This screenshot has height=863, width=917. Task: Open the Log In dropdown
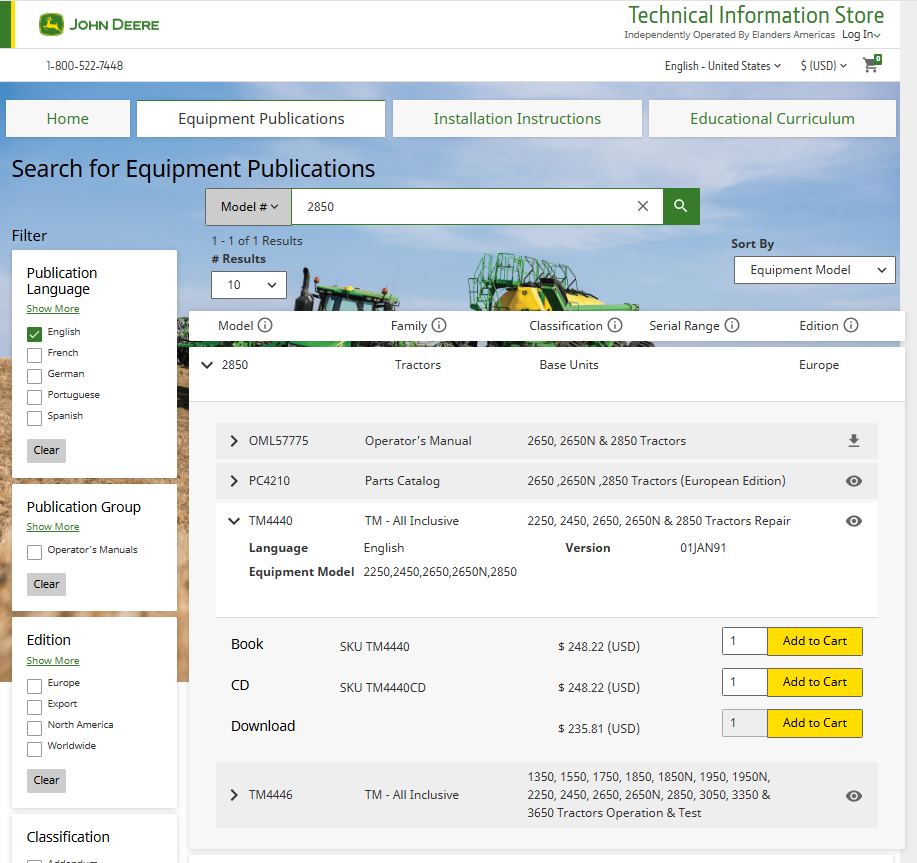tap(861, 34)
